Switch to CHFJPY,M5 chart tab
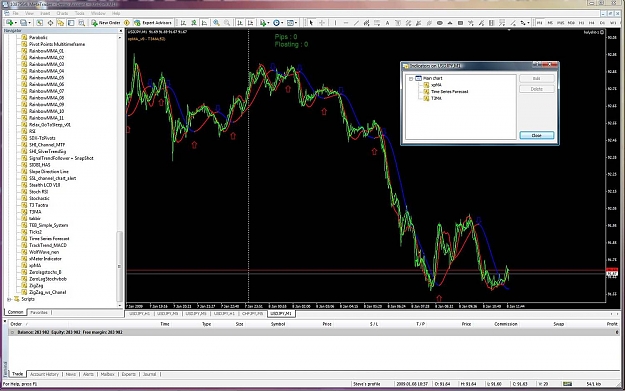Image resolution: width=625 pixels, height=391 pixels. coord(253,314)
